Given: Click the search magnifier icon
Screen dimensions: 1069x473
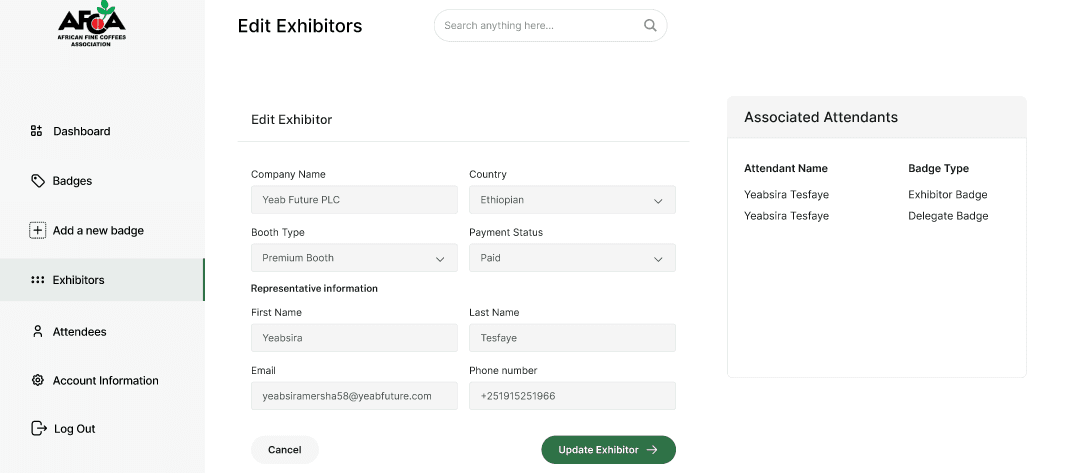Looking at the screenshot, I should (x=650, y=26).
